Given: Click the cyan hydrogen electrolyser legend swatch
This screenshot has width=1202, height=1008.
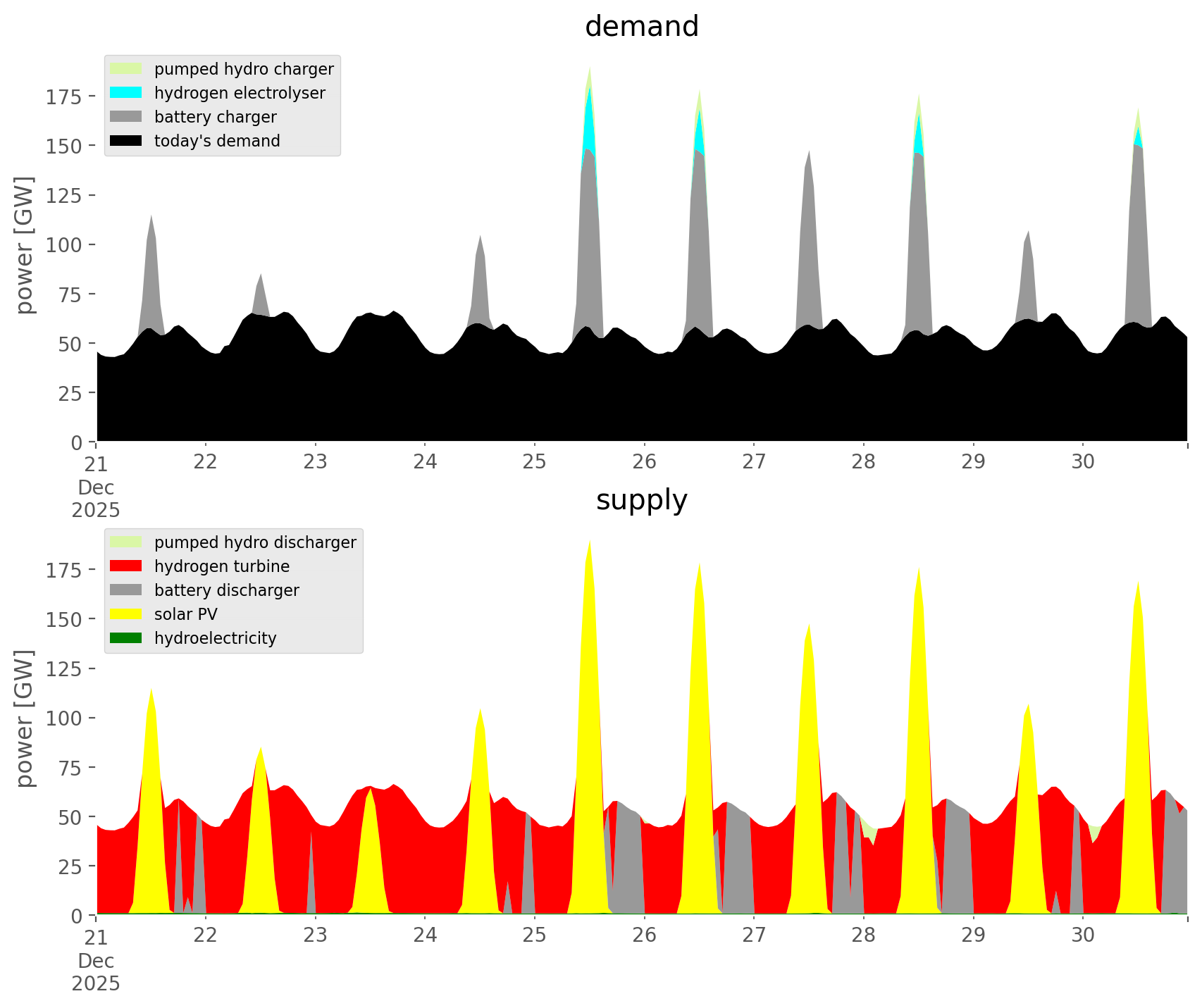Looking at the screenshot, I should tap(126, 93).
